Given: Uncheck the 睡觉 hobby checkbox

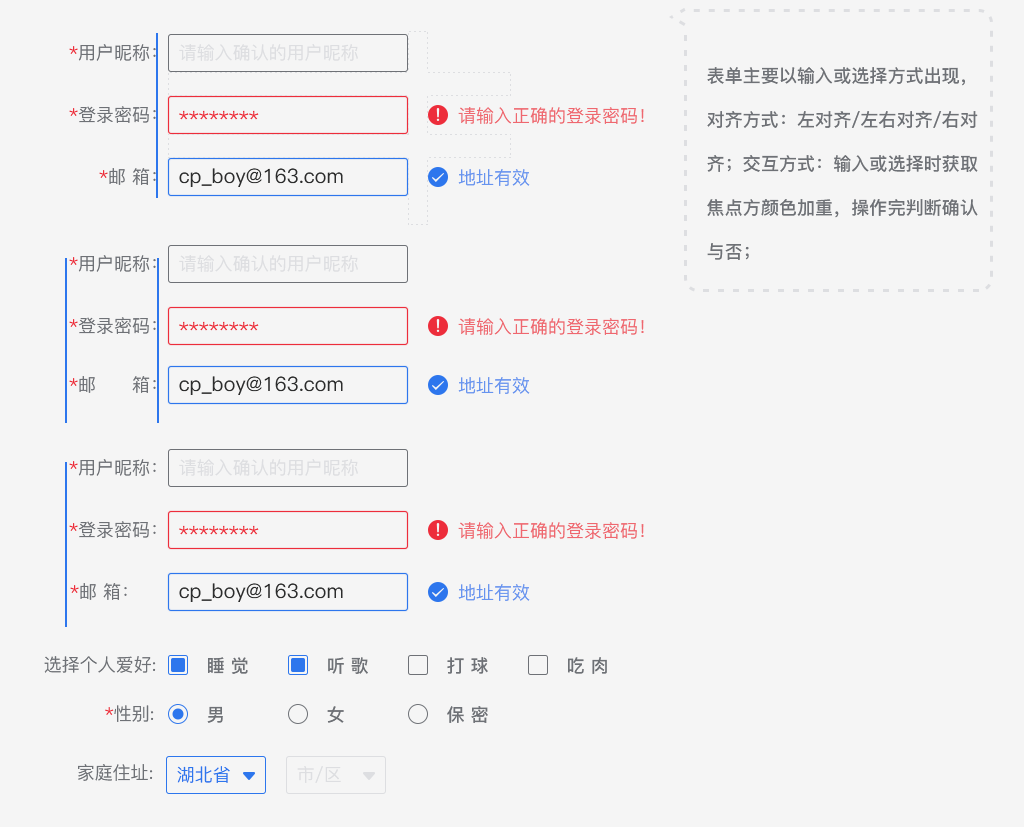Looking at the screenshot, I should click(x=179, y=665).
